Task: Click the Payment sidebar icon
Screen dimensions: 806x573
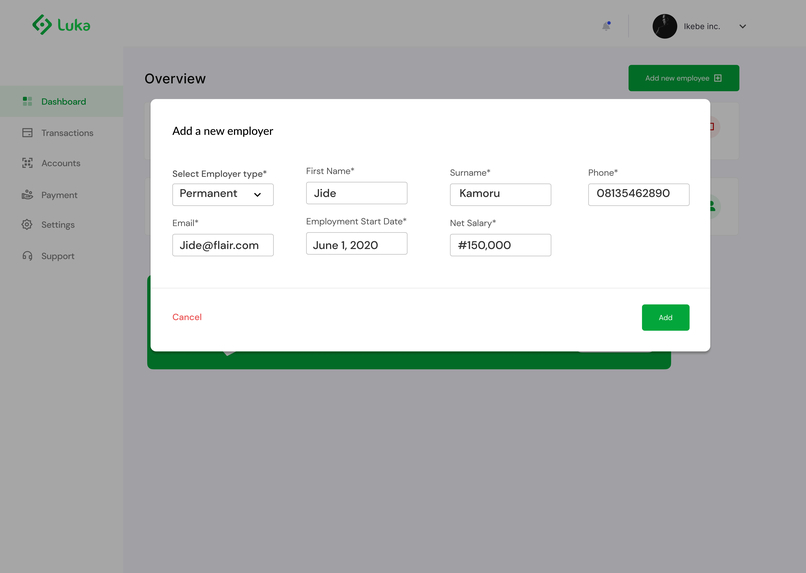Action: click(x=27, y=195)
